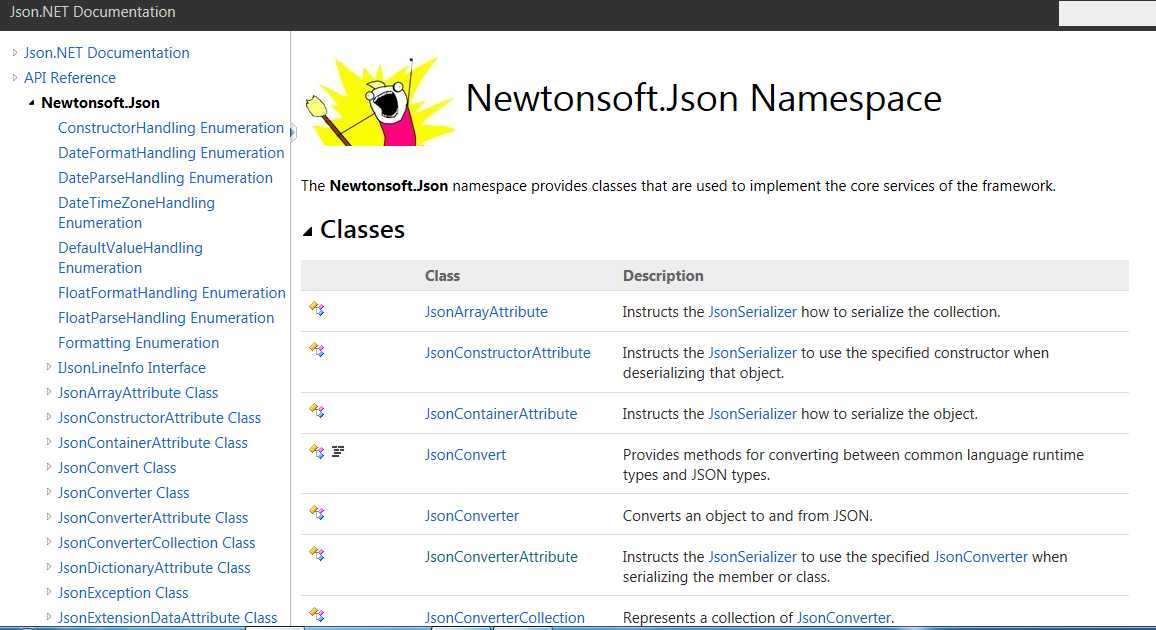The width and height of the screenshot is (1156, 630).
Task: Collapse the Classes section triangle
Action: tap(307, 232)
